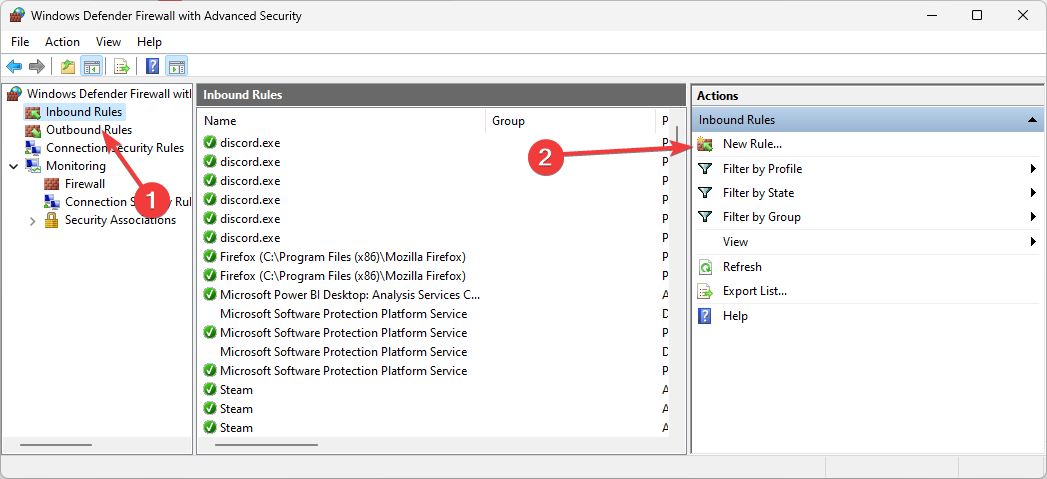
Task: Open the View submenu in Actions pane
Action: pos(866,242)
